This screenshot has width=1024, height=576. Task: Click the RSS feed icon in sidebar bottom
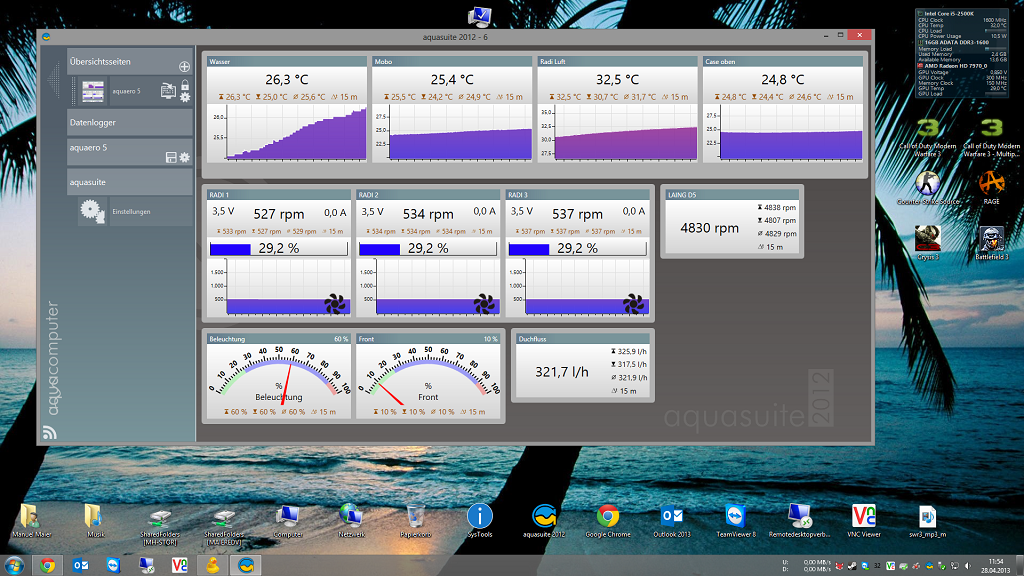click(49, 433)
